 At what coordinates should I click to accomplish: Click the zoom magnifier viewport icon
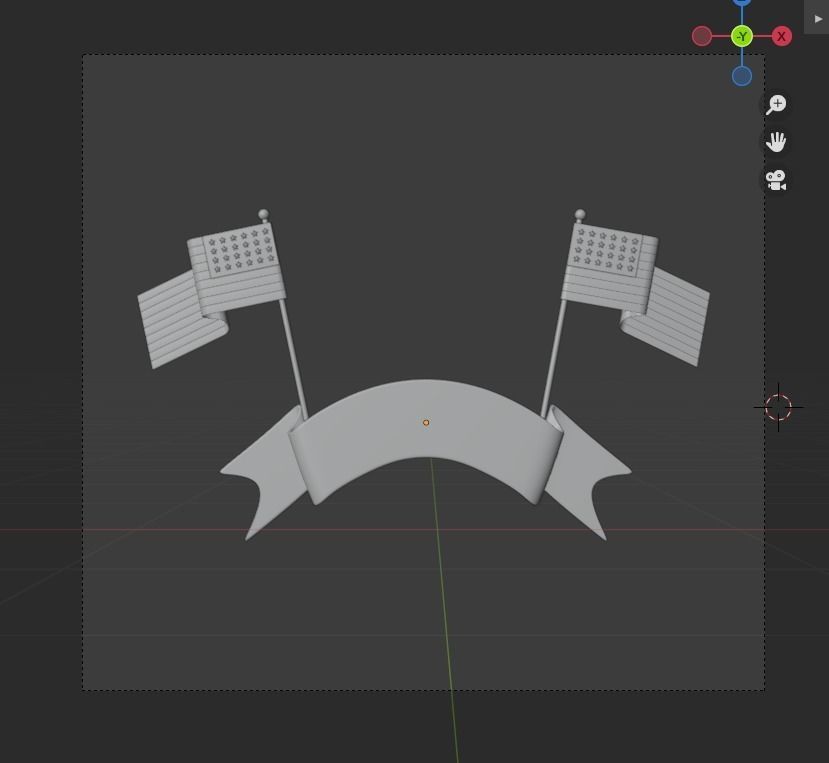pos(776,104)
